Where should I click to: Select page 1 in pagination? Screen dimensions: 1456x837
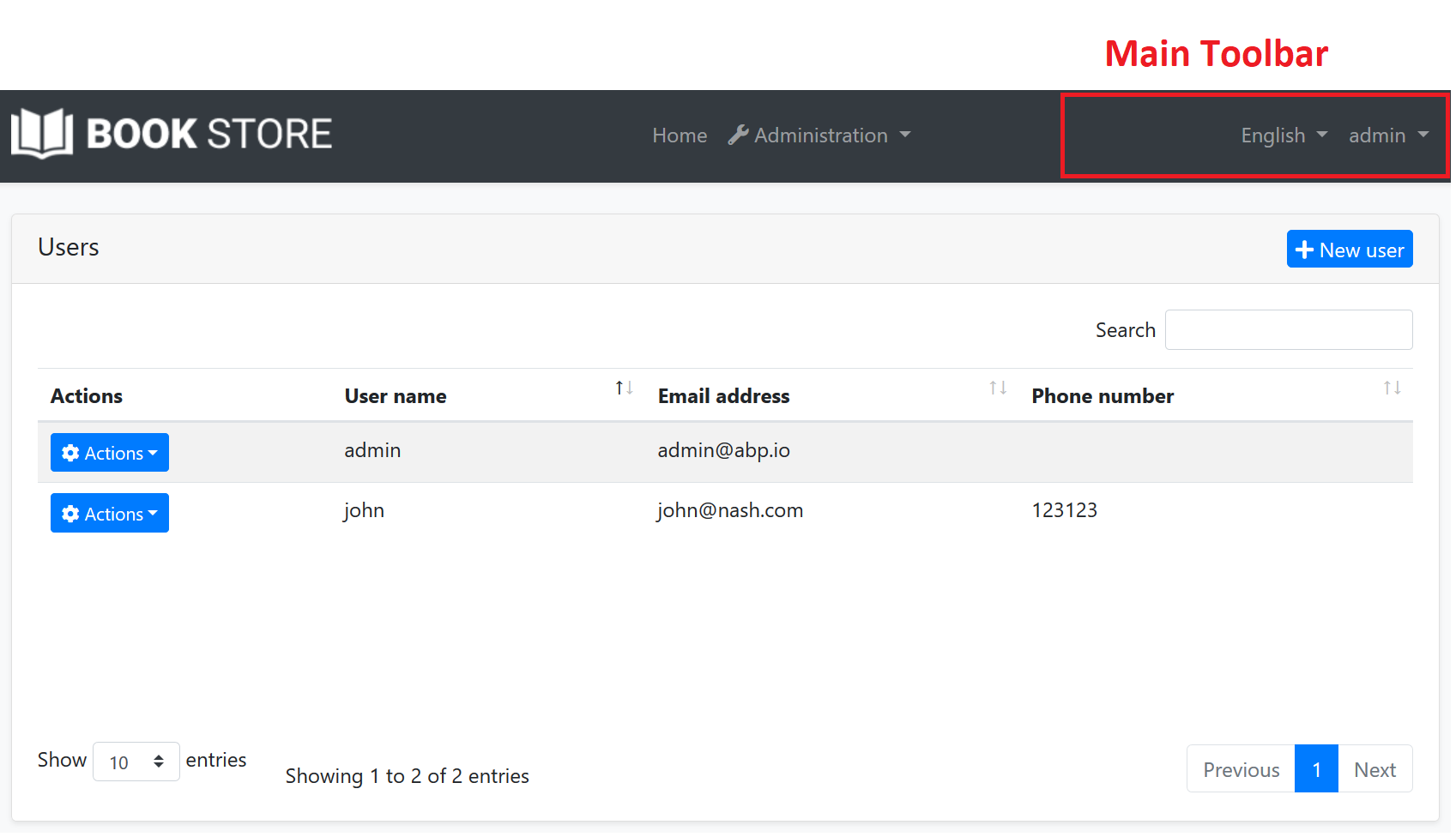coord(1316,768)
